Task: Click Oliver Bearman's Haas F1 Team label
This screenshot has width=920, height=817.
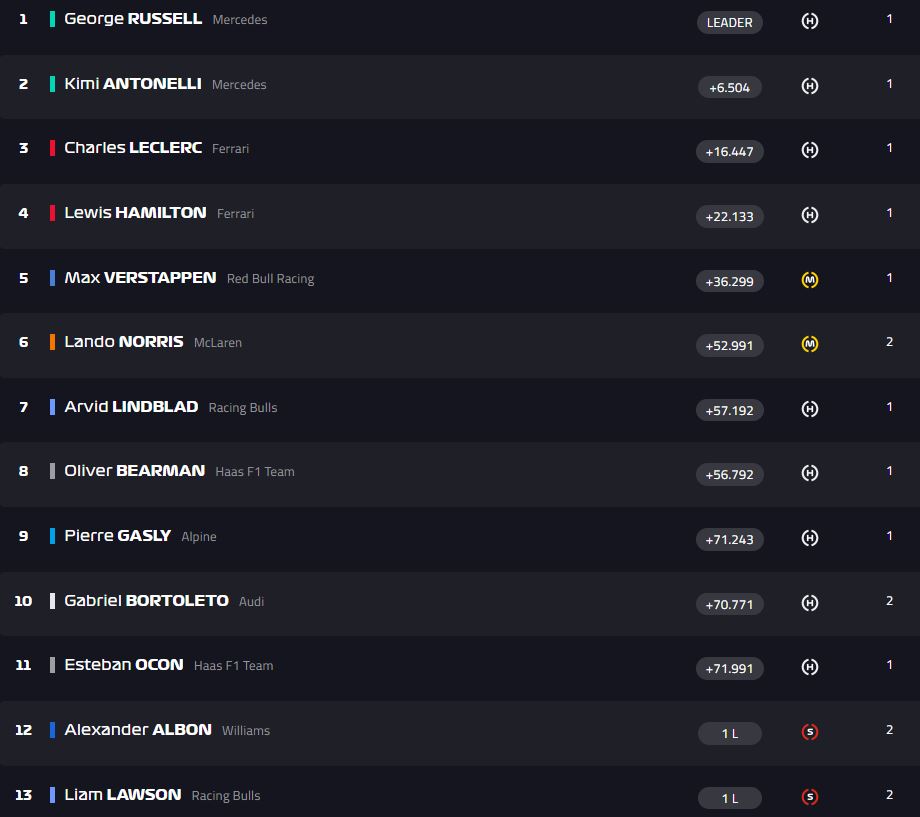Action: tap(255, 472)
